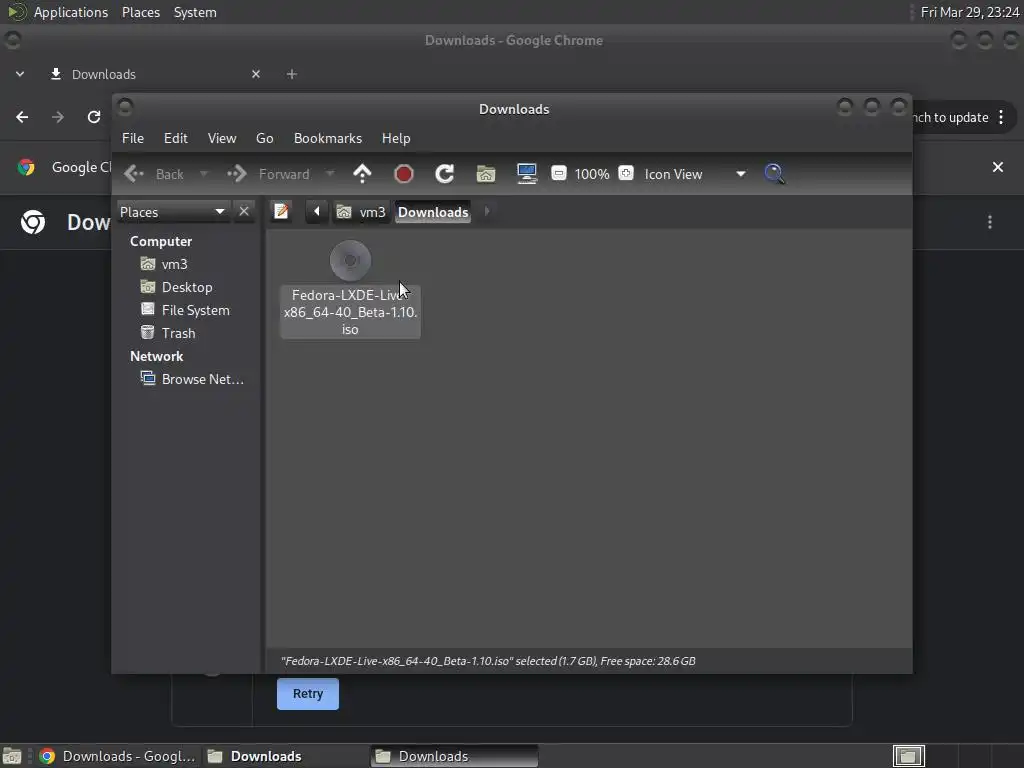
Task: Open Chrome three-dot menu by update
Action: (1001, 118)
